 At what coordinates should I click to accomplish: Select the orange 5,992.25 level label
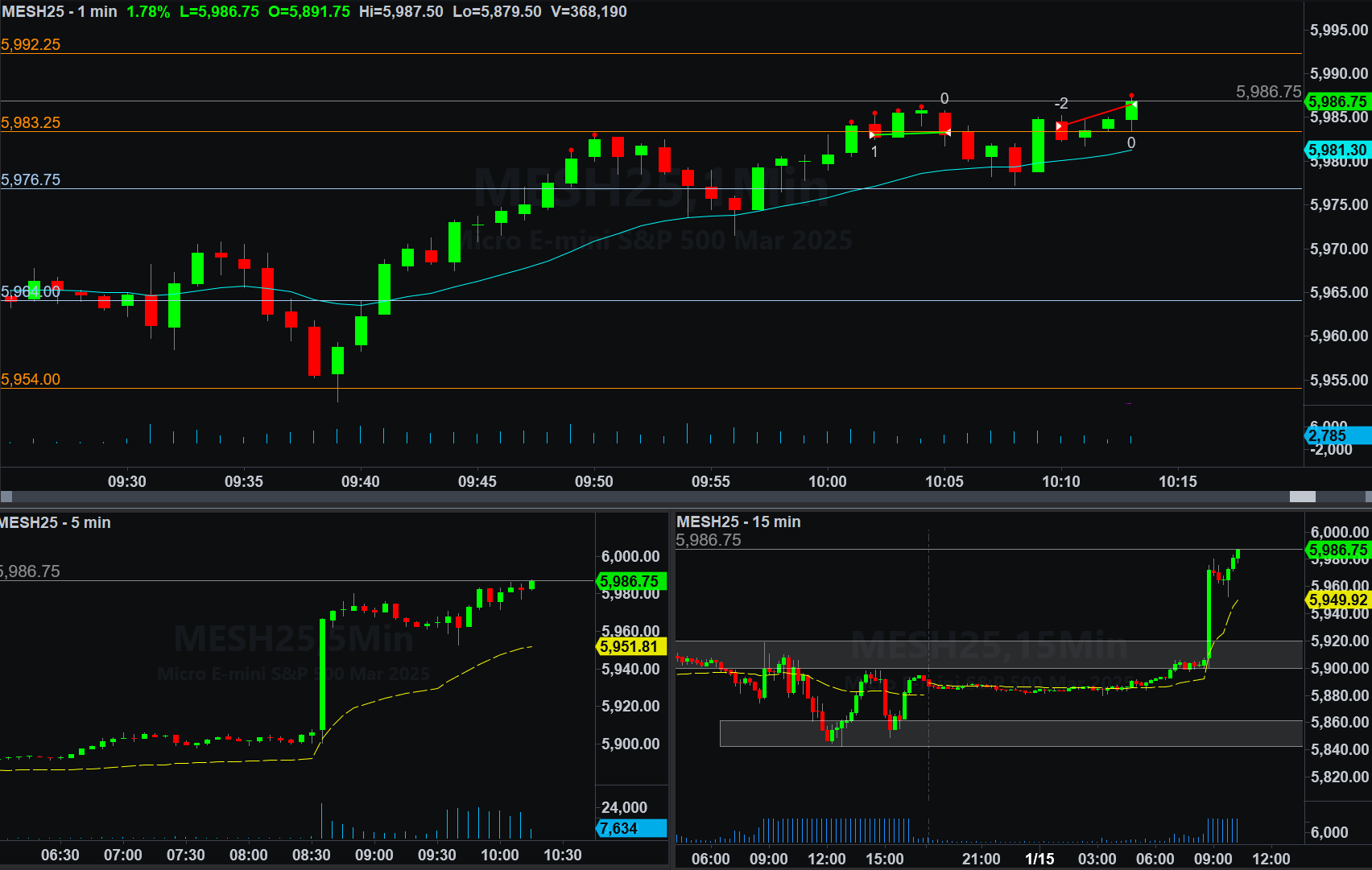[x=31, y=45]
